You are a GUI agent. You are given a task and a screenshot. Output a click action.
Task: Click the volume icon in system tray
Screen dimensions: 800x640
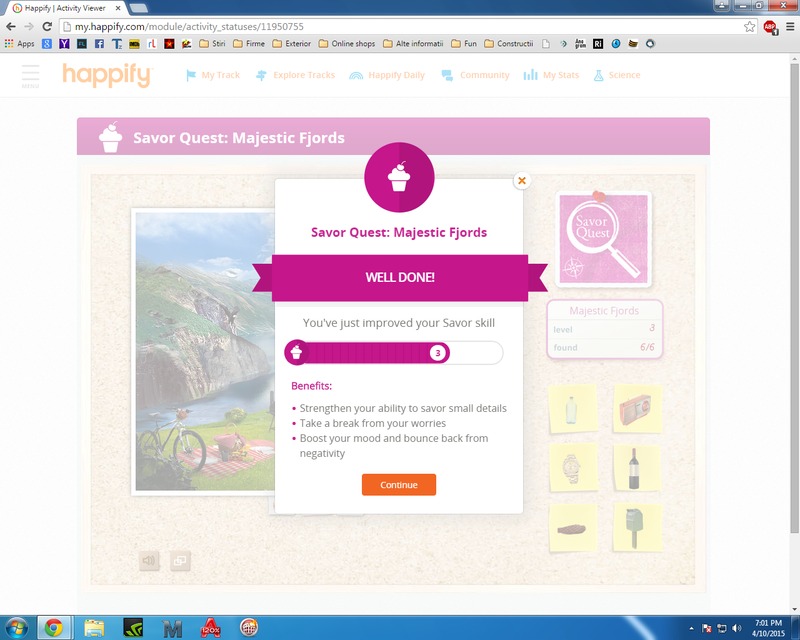click(737, 628)
